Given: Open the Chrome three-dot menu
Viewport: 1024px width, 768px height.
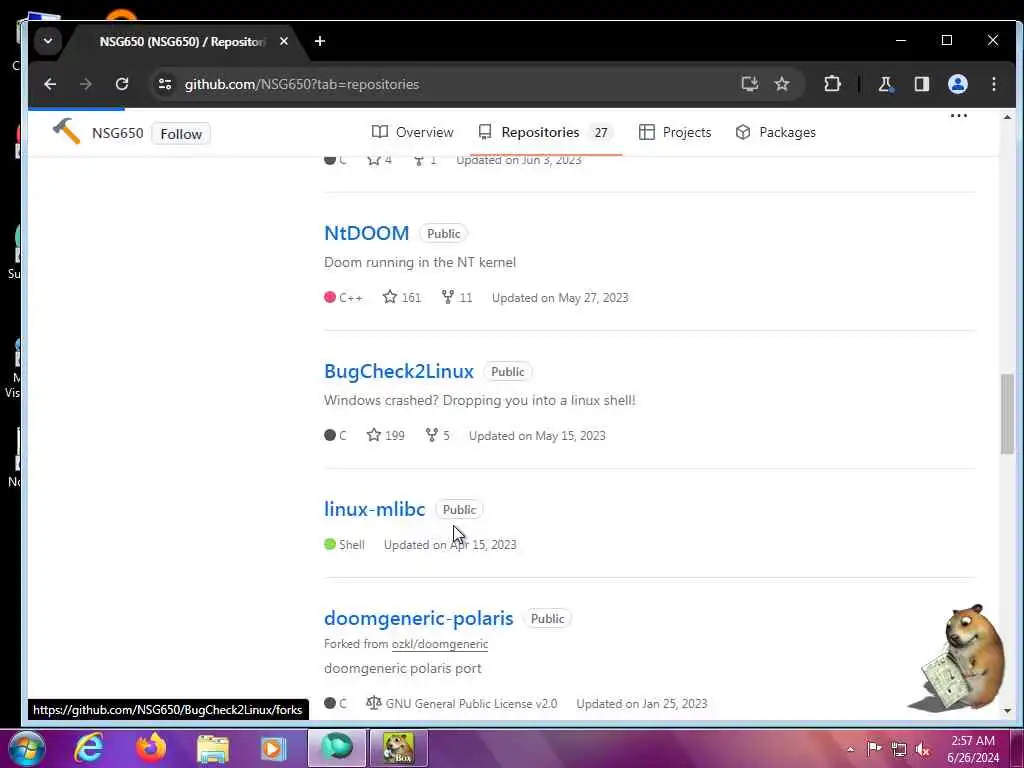Looking at the screenshot, I should point(993,84).
